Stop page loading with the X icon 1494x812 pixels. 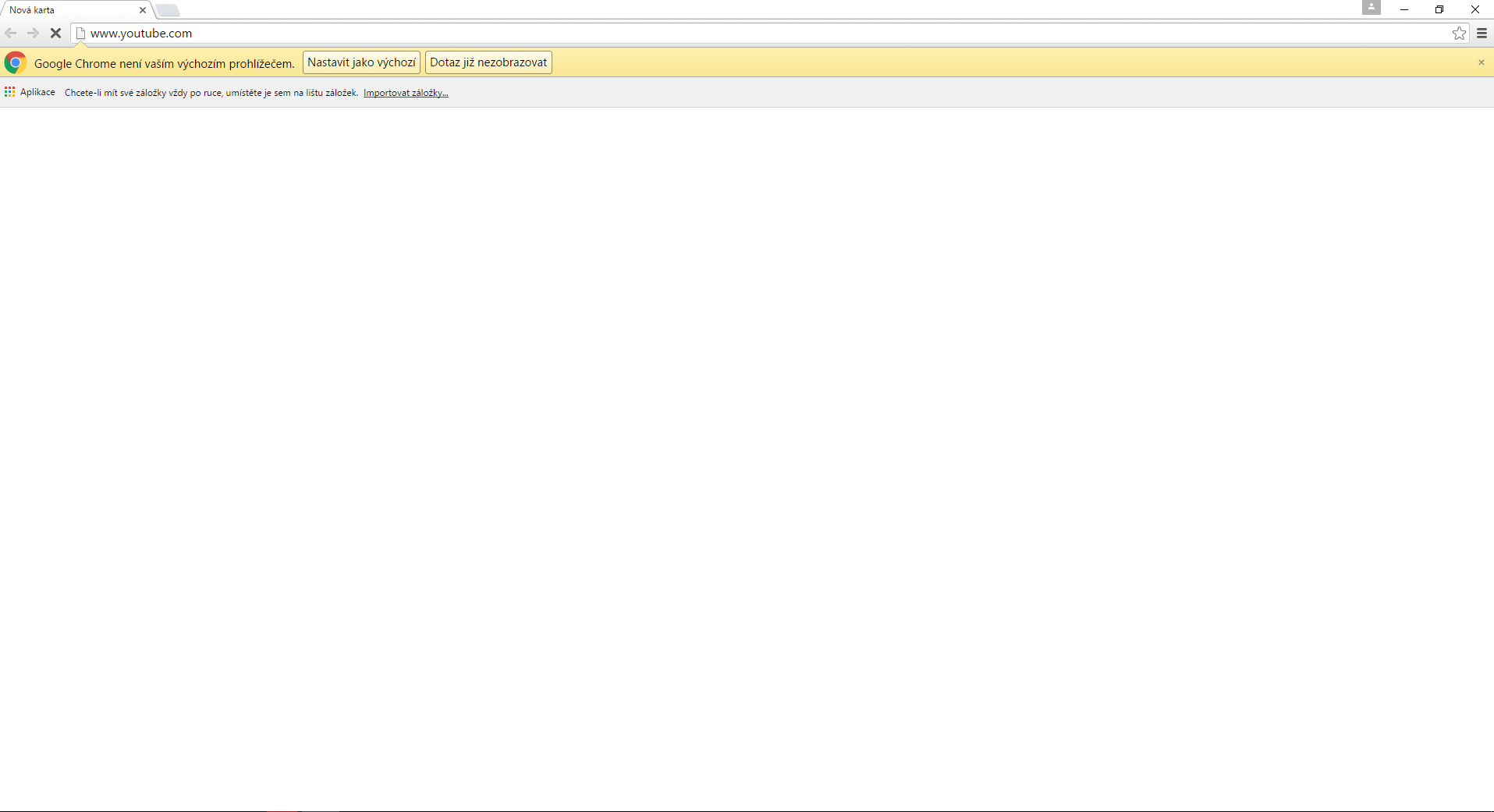[x=55, y=33]
